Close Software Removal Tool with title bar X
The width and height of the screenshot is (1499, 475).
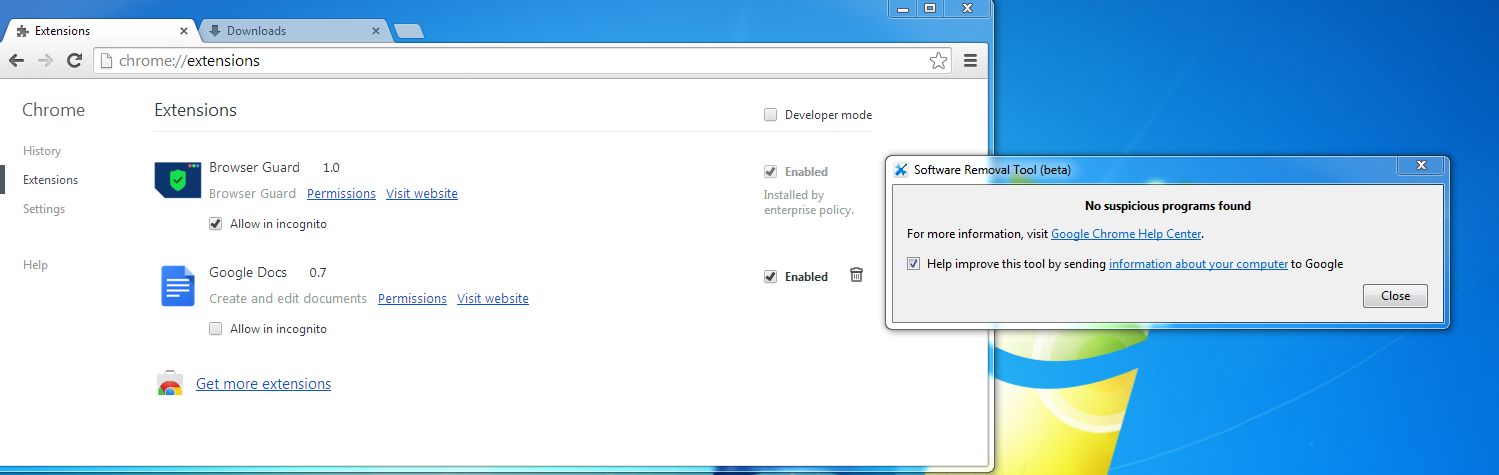pyautogui.click(x=1421, y=166)
